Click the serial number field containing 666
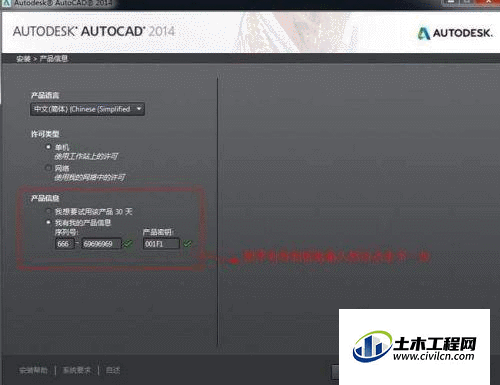The image size is (500, 385). pos(65,244)
